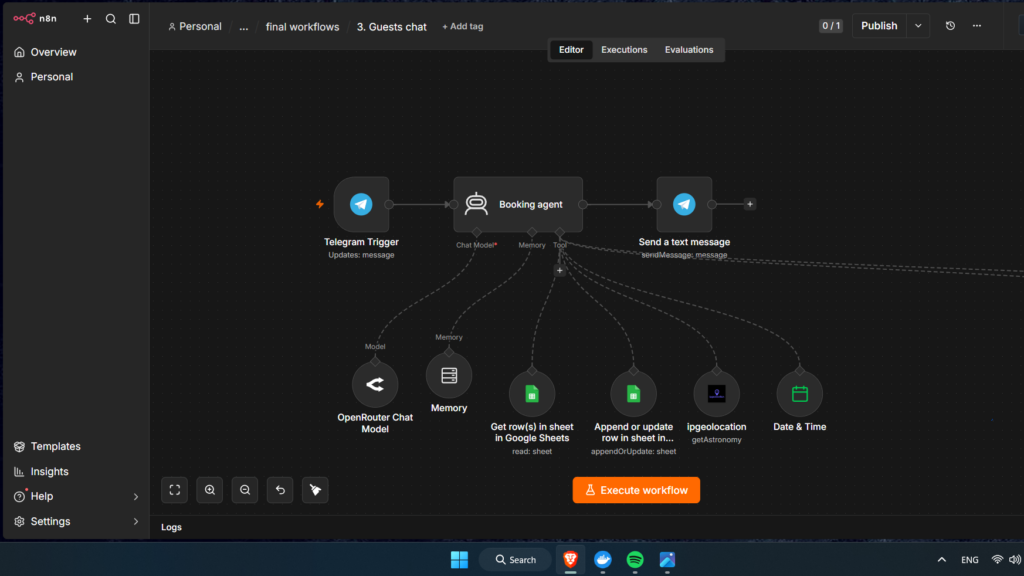Open workflow history clock icon
The width and height of the screenshot is (1024, 576).
coord(950,26)
